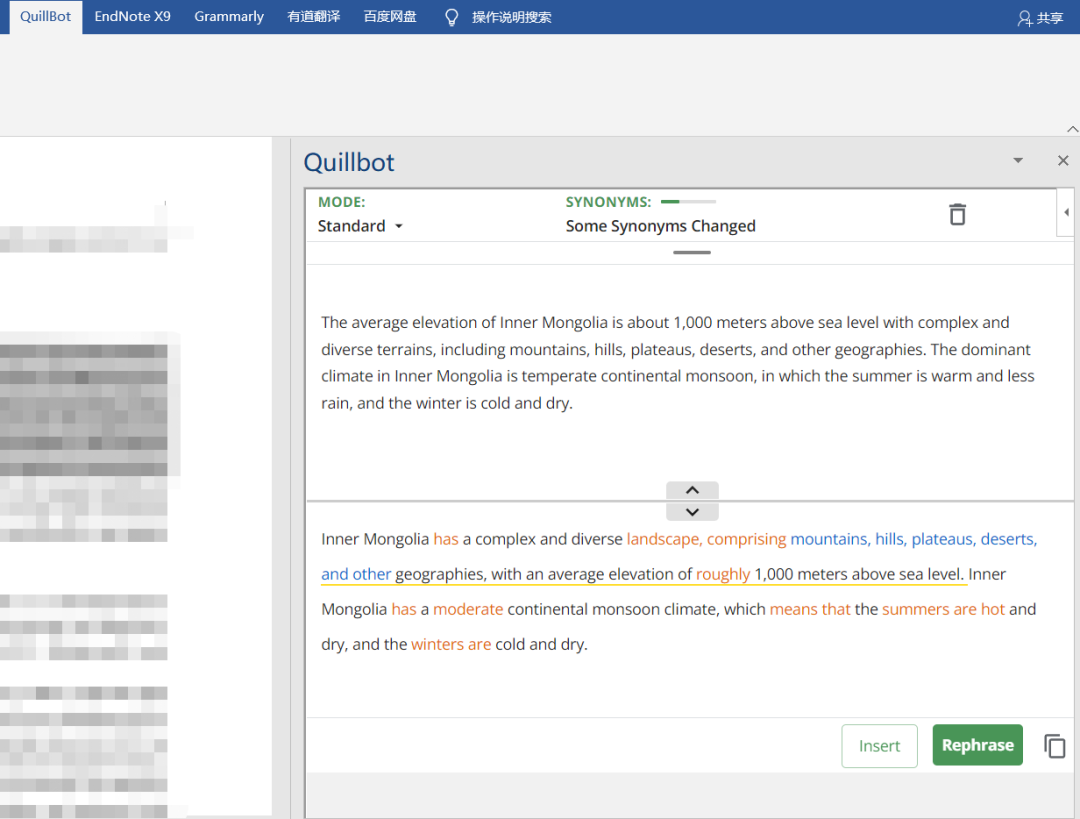
Task: Open the Standard mode dropdown
Action: click(360, 226)
